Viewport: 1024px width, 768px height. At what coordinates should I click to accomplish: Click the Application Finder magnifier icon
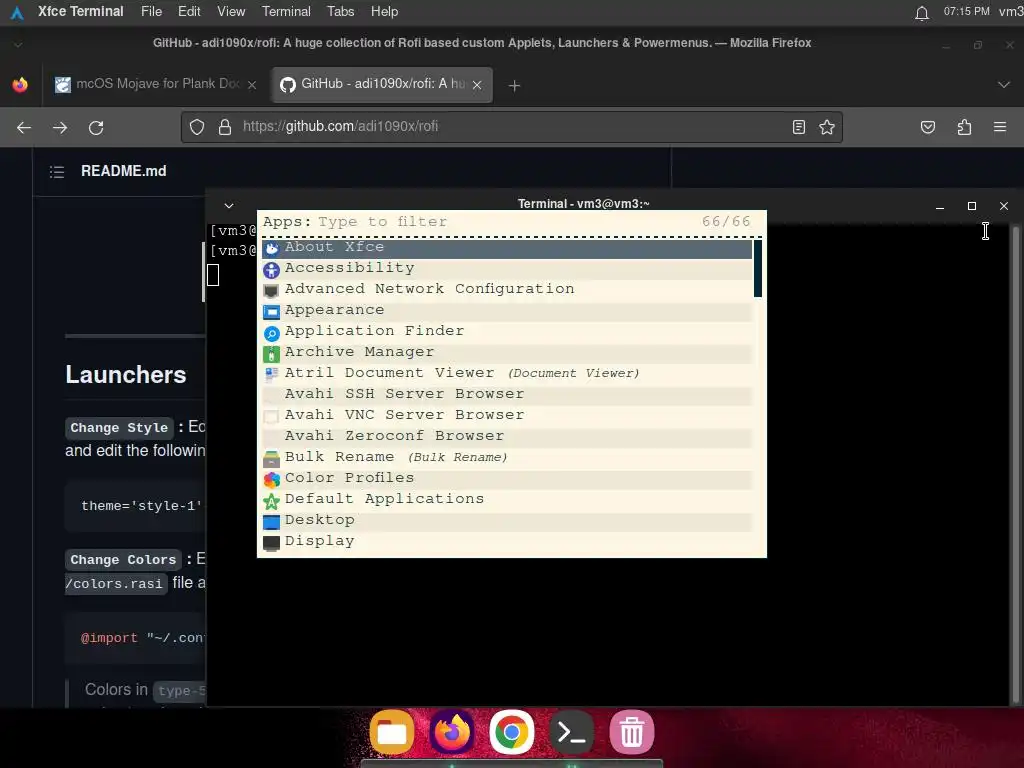point(271,333)
